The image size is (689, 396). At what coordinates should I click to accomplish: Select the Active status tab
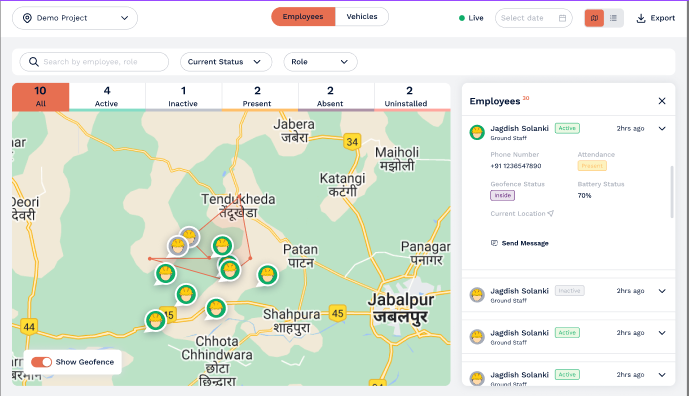click(x=107, y=97)
